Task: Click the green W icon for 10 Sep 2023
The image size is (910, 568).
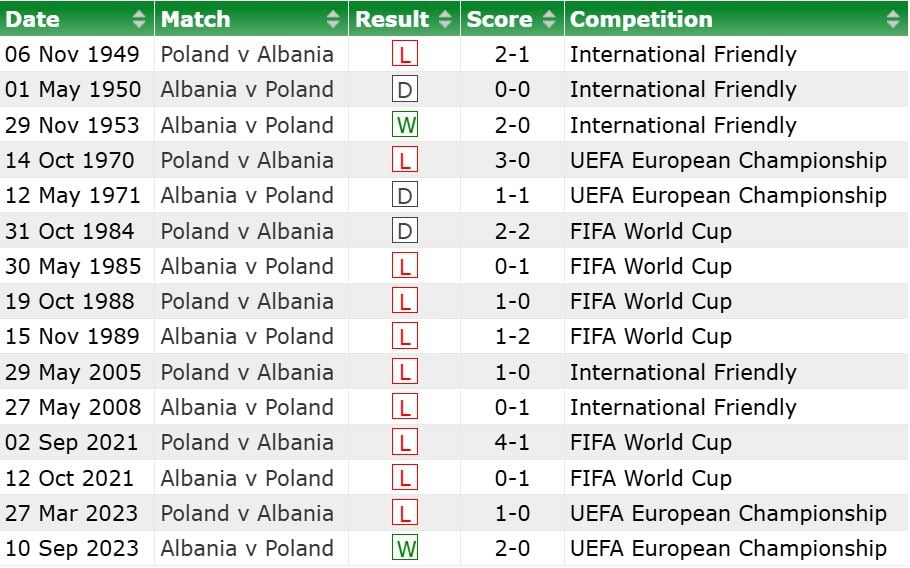Action: (405, 548)
